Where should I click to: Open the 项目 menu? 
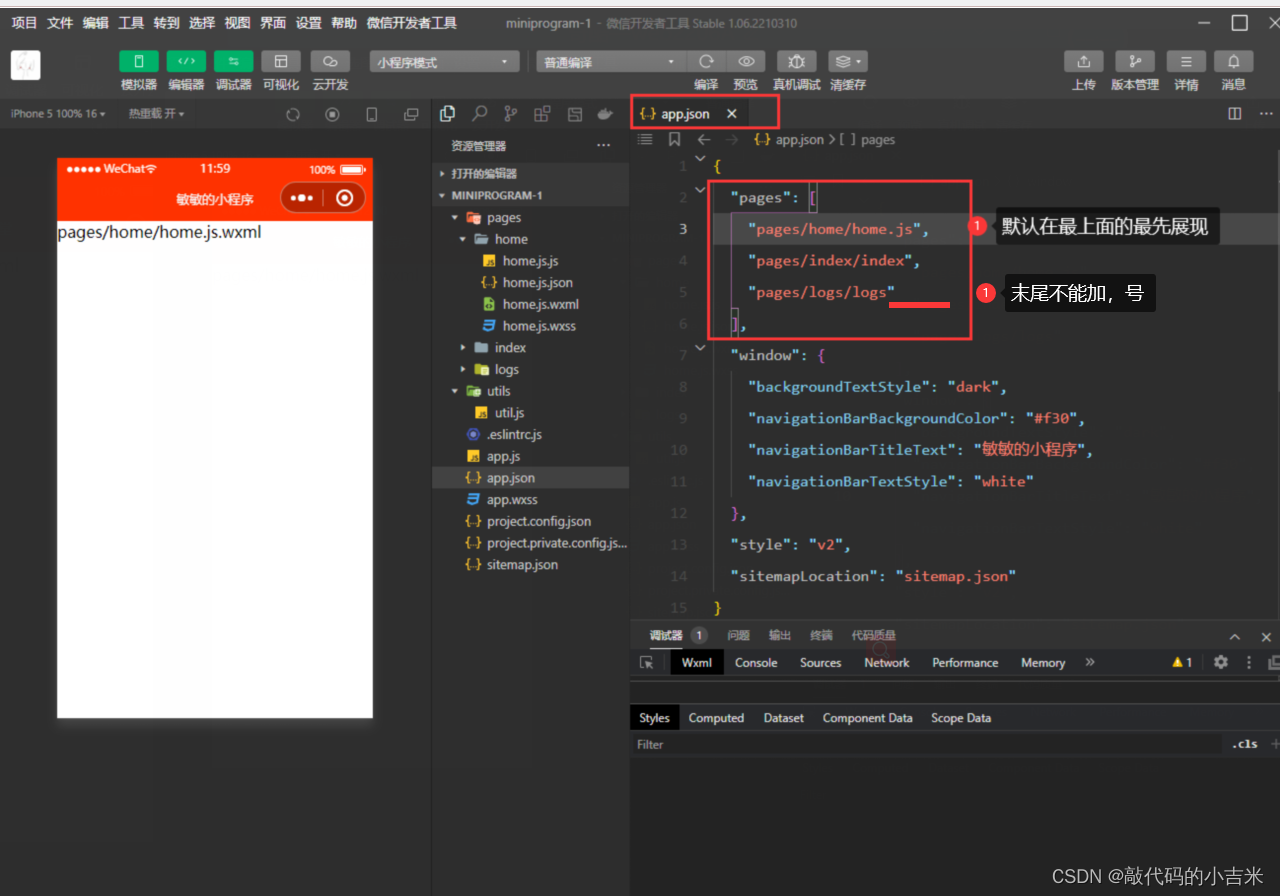[24, 23]
